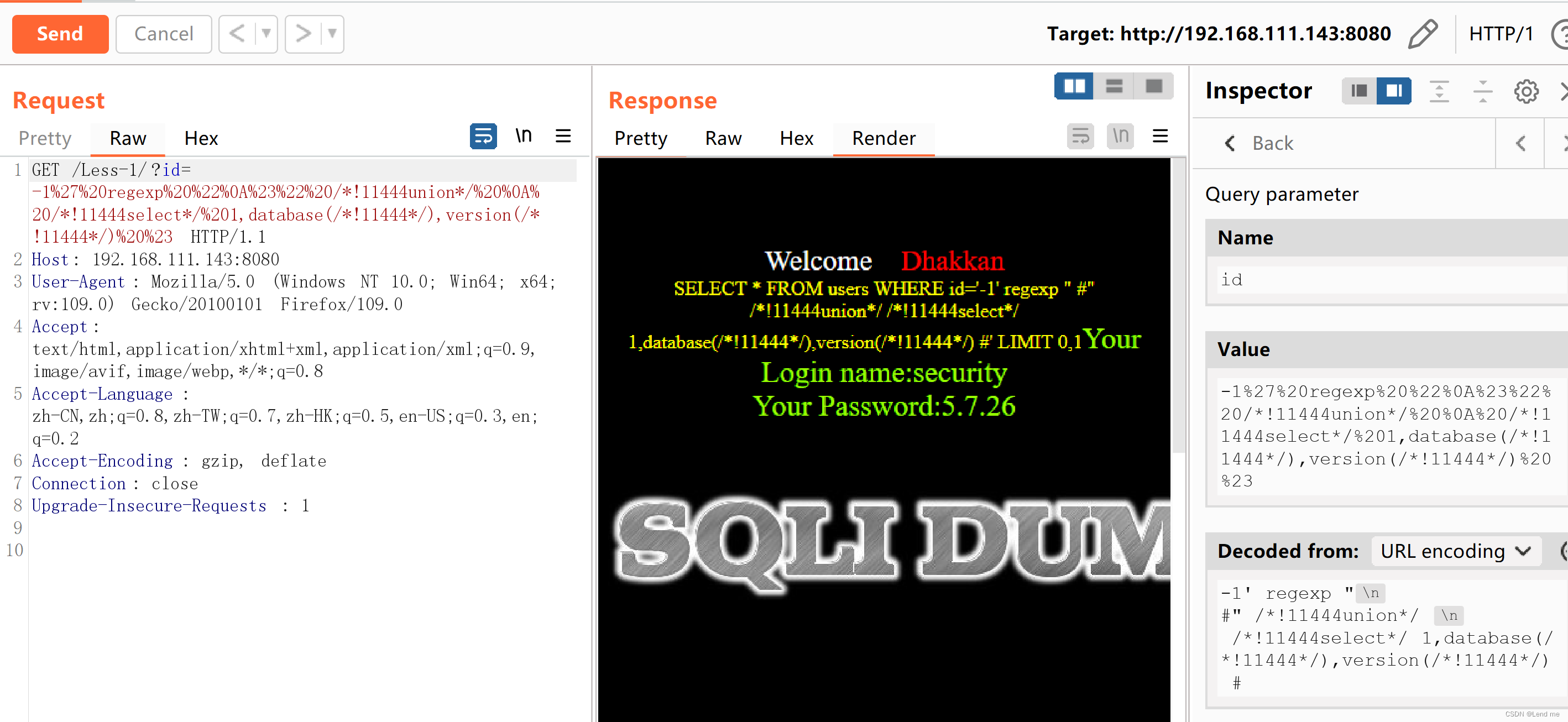Screen dimensions: 1568x722
Task: Go to previous Inspector item chevron
Action: 1520,143
